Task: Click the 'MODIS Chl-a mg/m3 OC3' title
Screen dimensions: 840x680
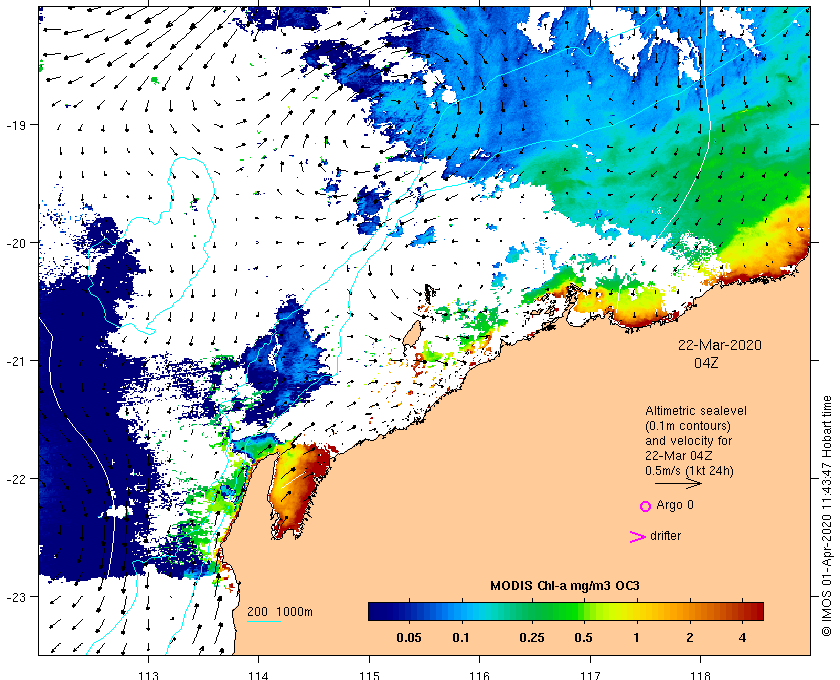Action: click(565, 586)
